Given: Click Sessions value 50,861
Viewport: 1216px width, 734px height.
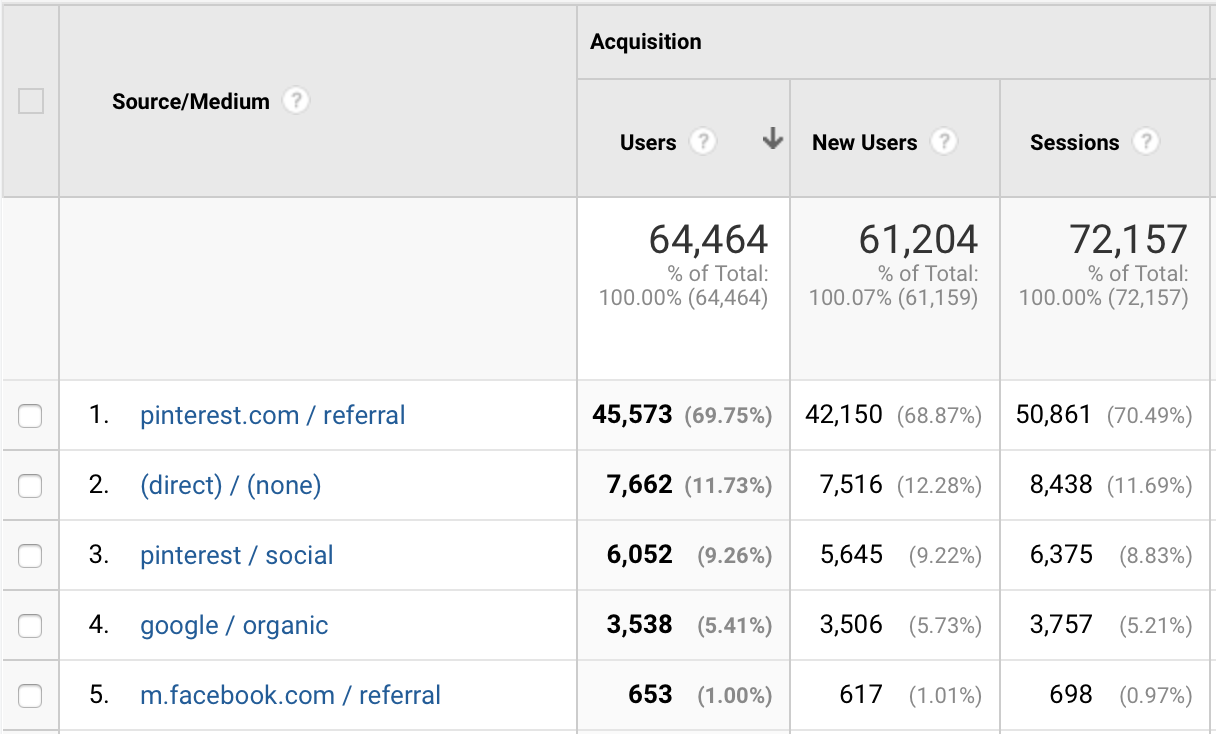Looking at the screenshot, I should 1054,415.
